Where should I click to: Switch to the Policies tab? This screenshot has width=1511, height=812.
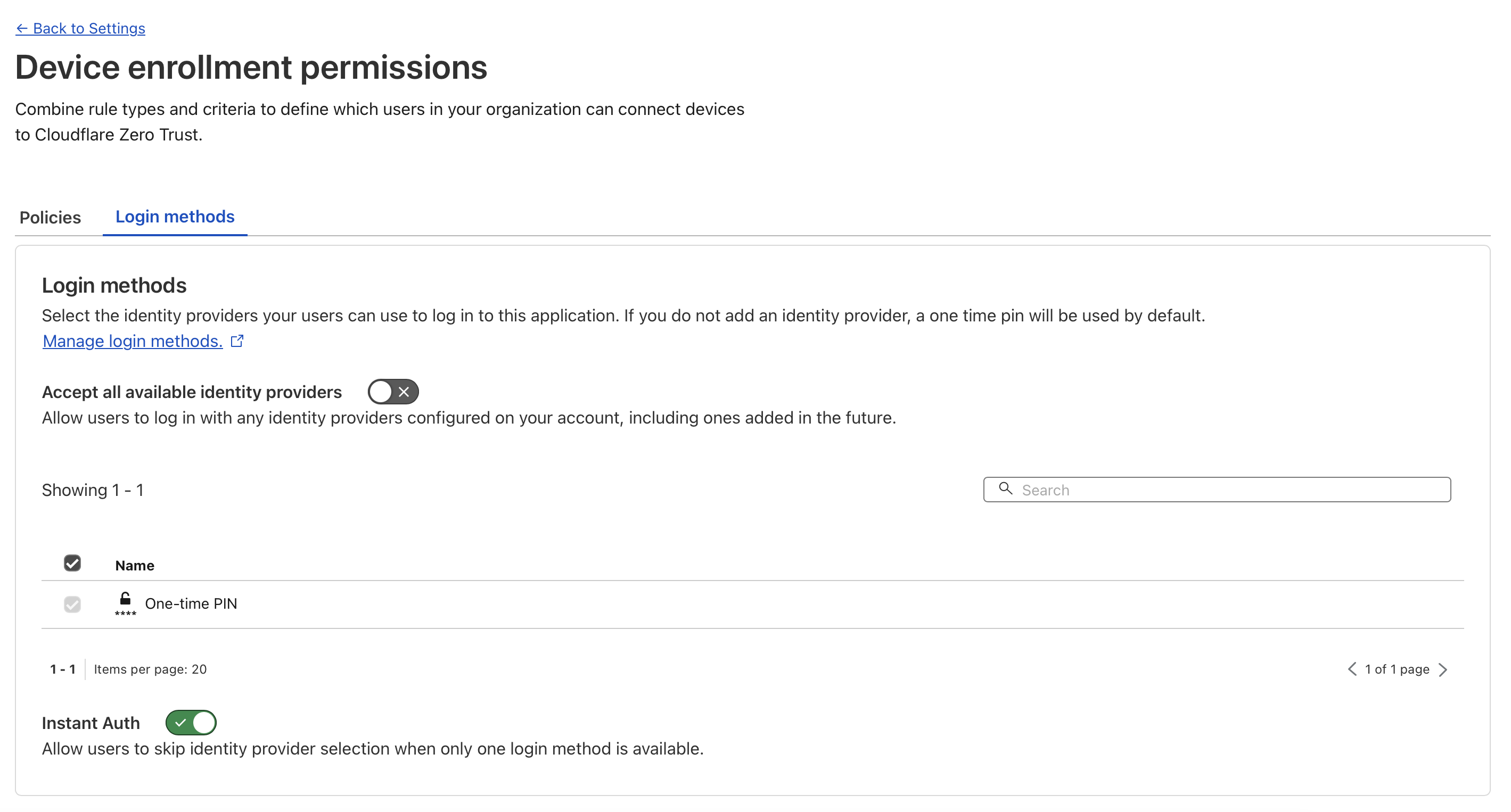(50, 218)
